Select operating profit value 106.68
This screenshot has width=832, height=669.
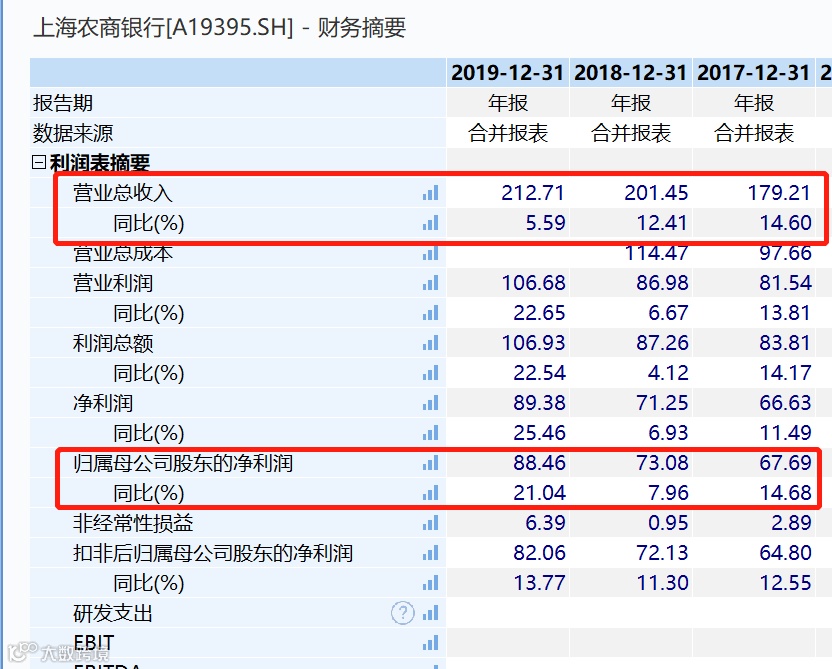533,283
